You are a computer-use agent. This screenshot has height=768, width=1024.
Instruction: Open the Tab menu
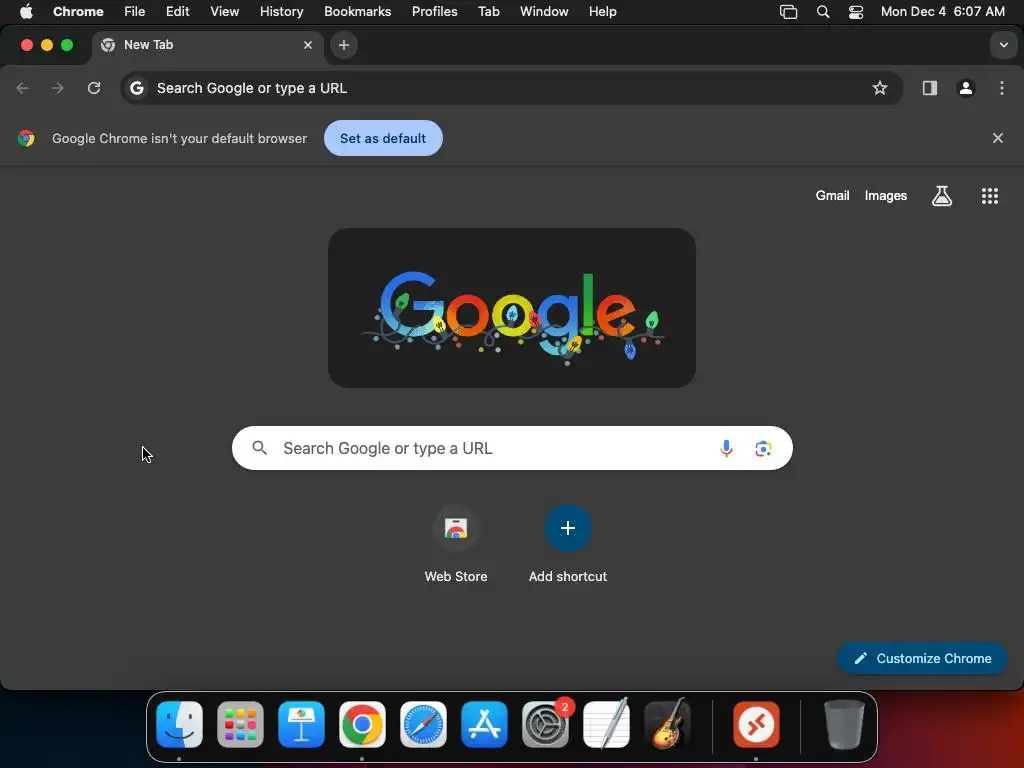pyautogui.click(x=488, y=12)
